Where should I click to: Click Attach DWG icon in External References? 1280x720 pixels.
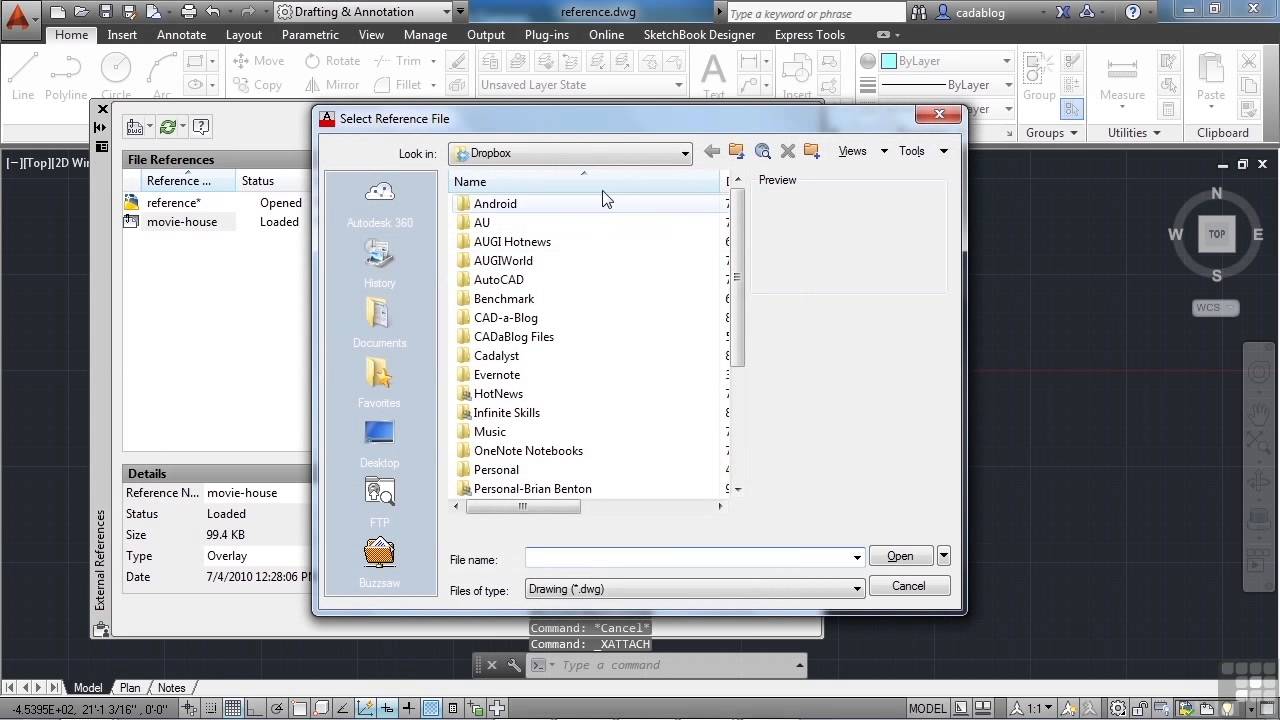pyautogui.click(x=133, y=127)
